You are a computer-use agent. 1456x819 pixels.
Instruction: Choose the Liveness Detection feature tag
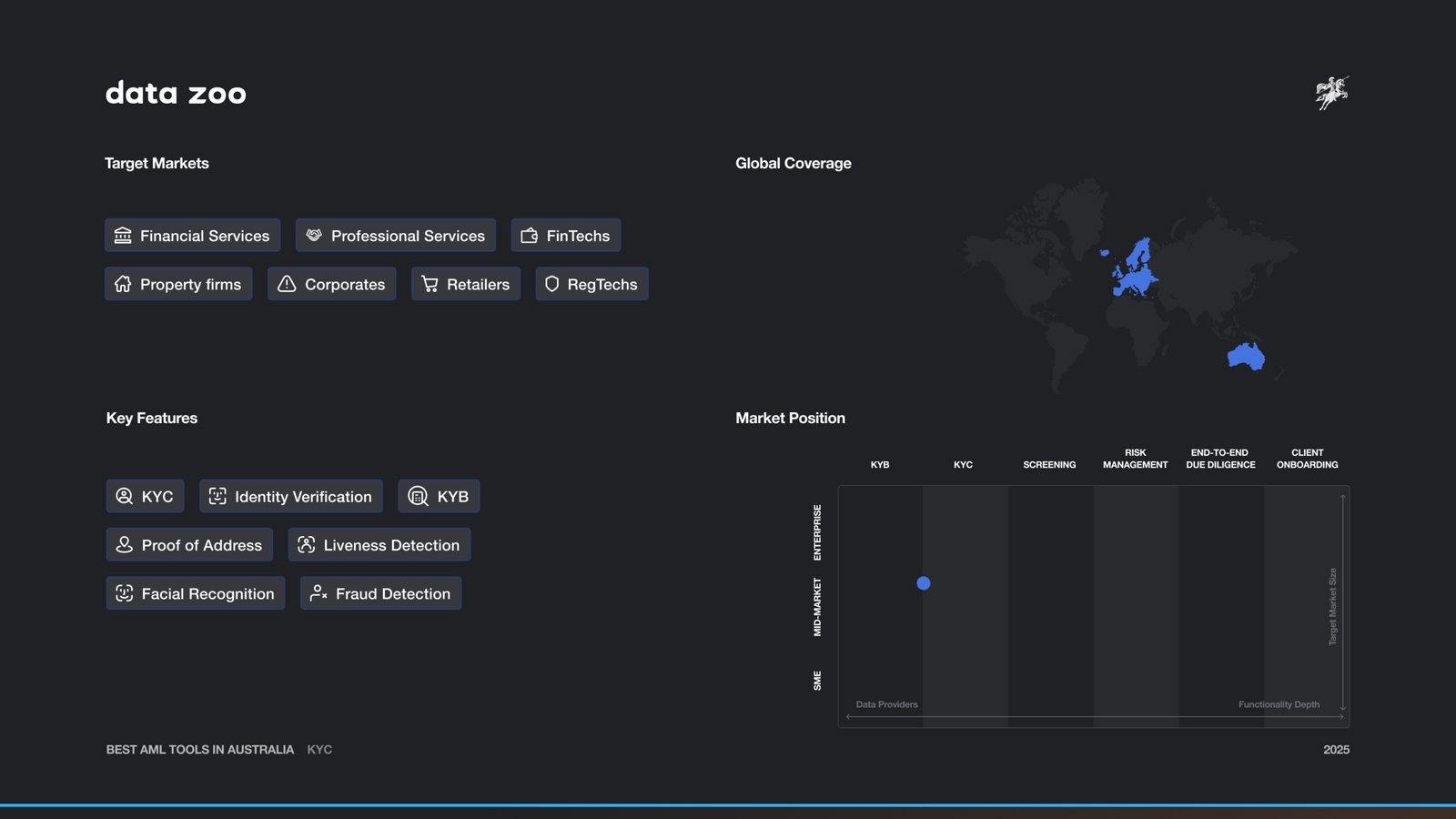pyautogui.click(x=379, y=544)
